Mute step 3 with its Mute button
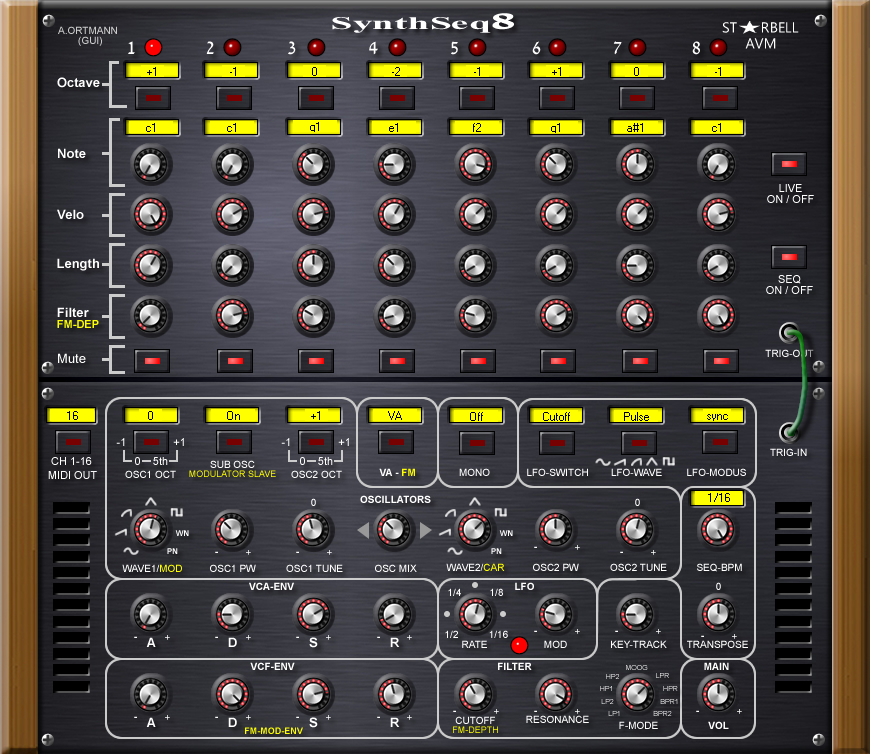This screenshot has width=870, height=754. [x=316, y=361]
